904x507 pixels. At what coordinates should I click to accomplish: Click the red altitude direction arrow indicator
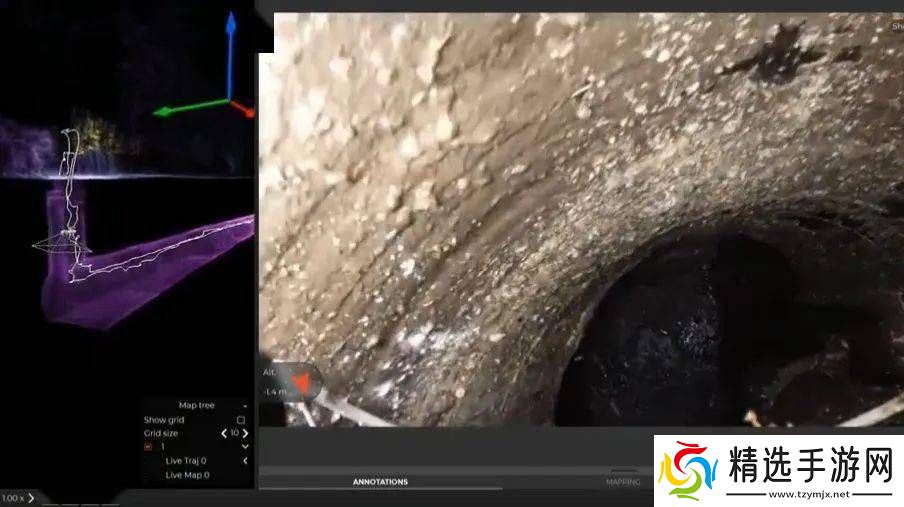[298, 381]
